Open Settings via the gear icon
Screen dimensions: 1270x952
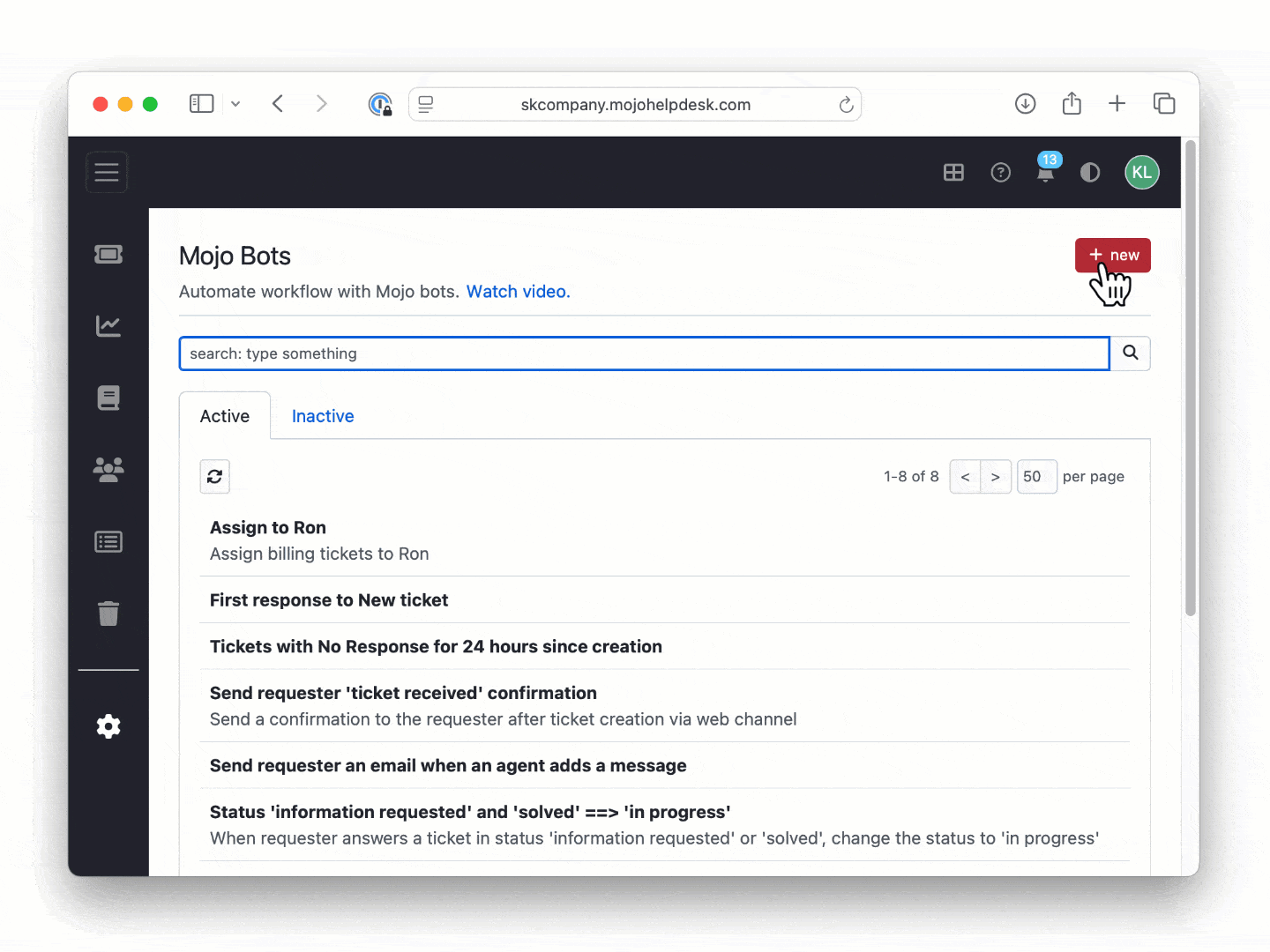coord(108,726)
